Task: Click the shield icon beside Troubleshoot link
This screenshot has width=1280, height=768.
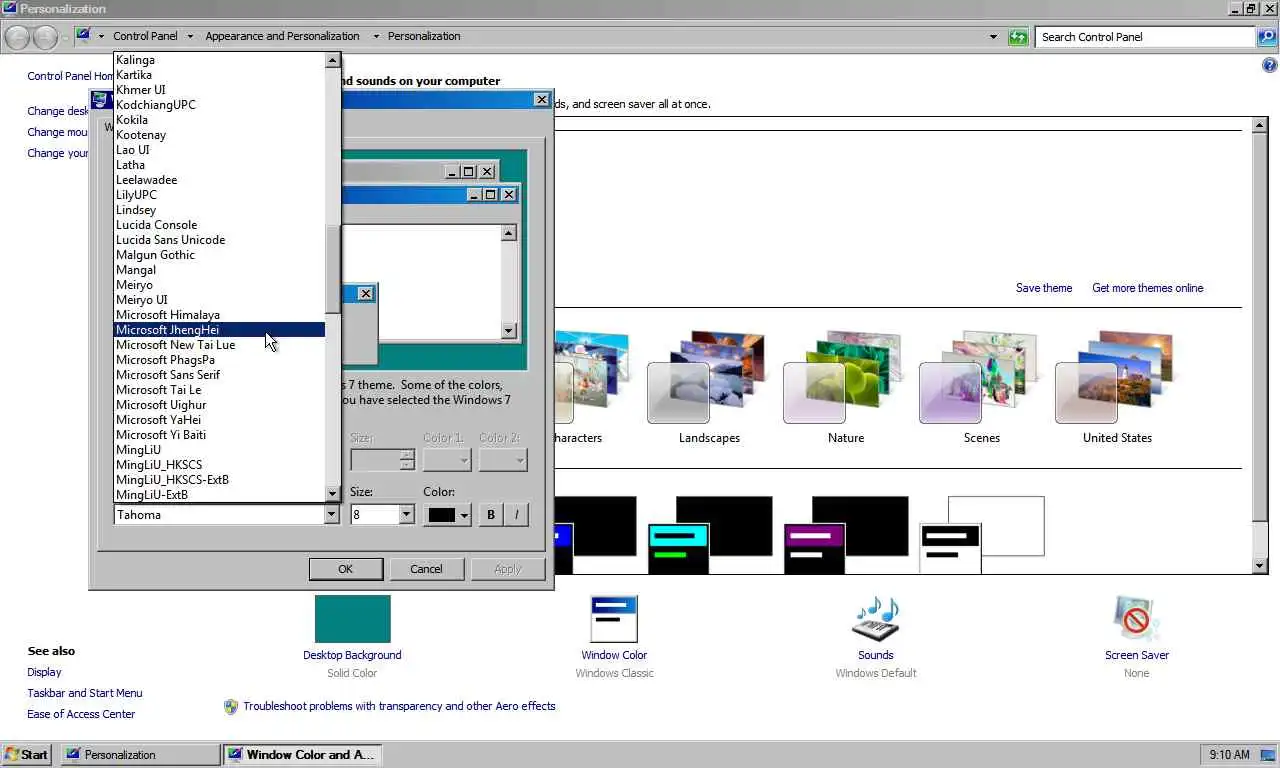Action: (231, 706)
